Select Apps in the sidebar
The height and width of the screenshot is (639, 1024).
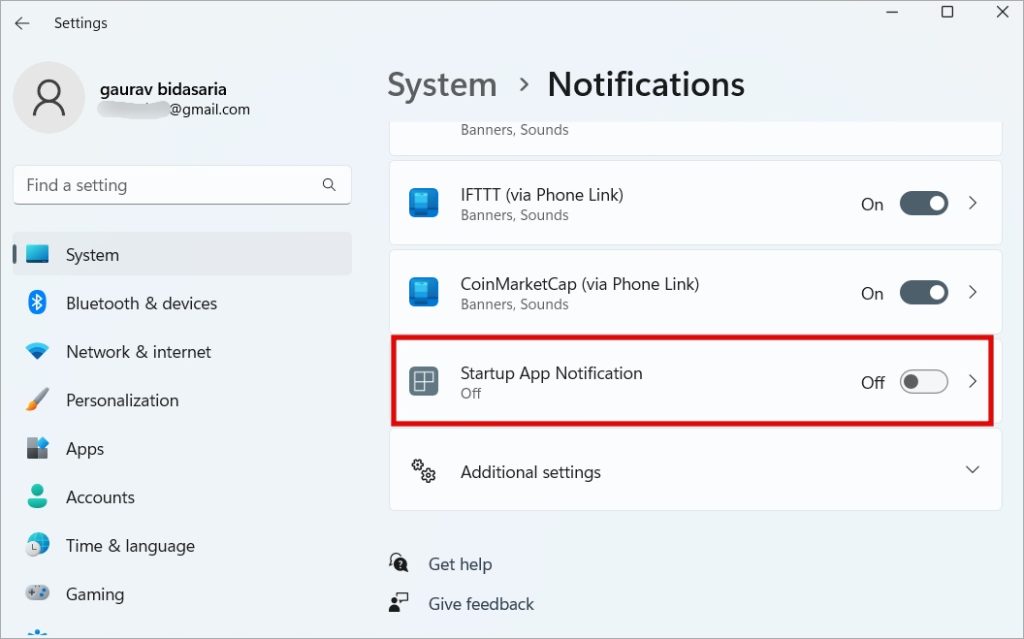tap(85, 449)
